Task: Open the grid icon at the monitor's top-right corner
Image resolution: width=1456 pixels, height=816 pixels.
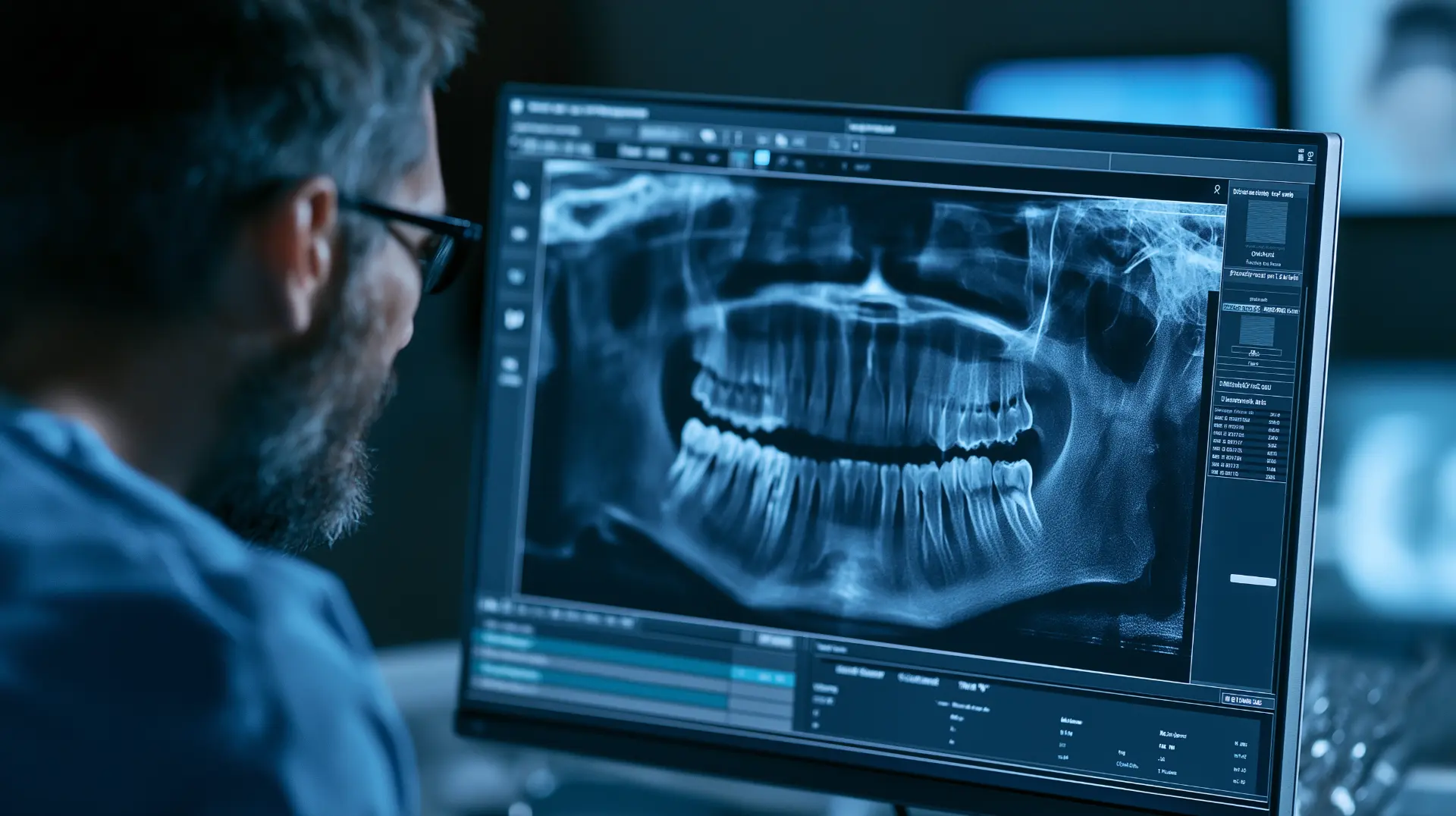Action: [1301, 155]
